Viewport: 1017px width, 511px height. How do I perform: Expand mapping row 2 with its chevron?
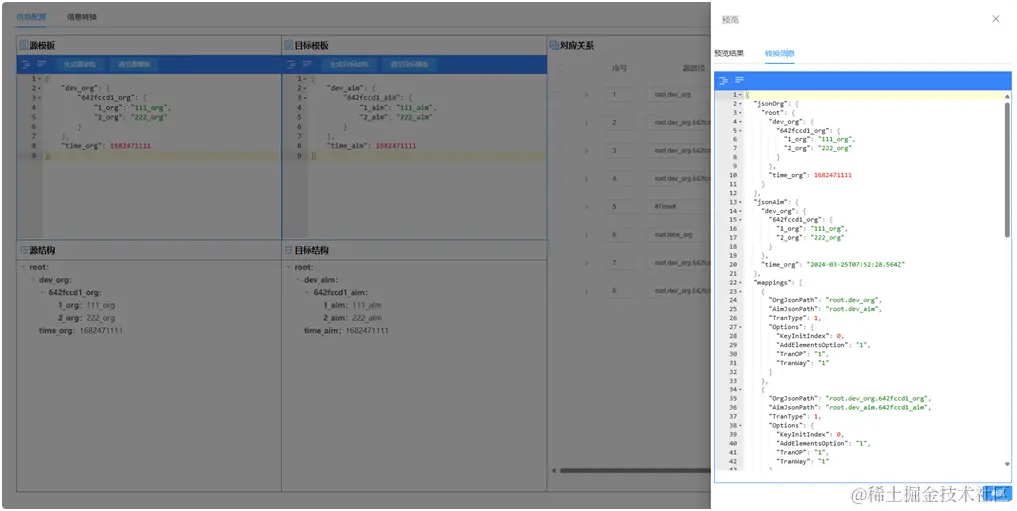point(586,123)
